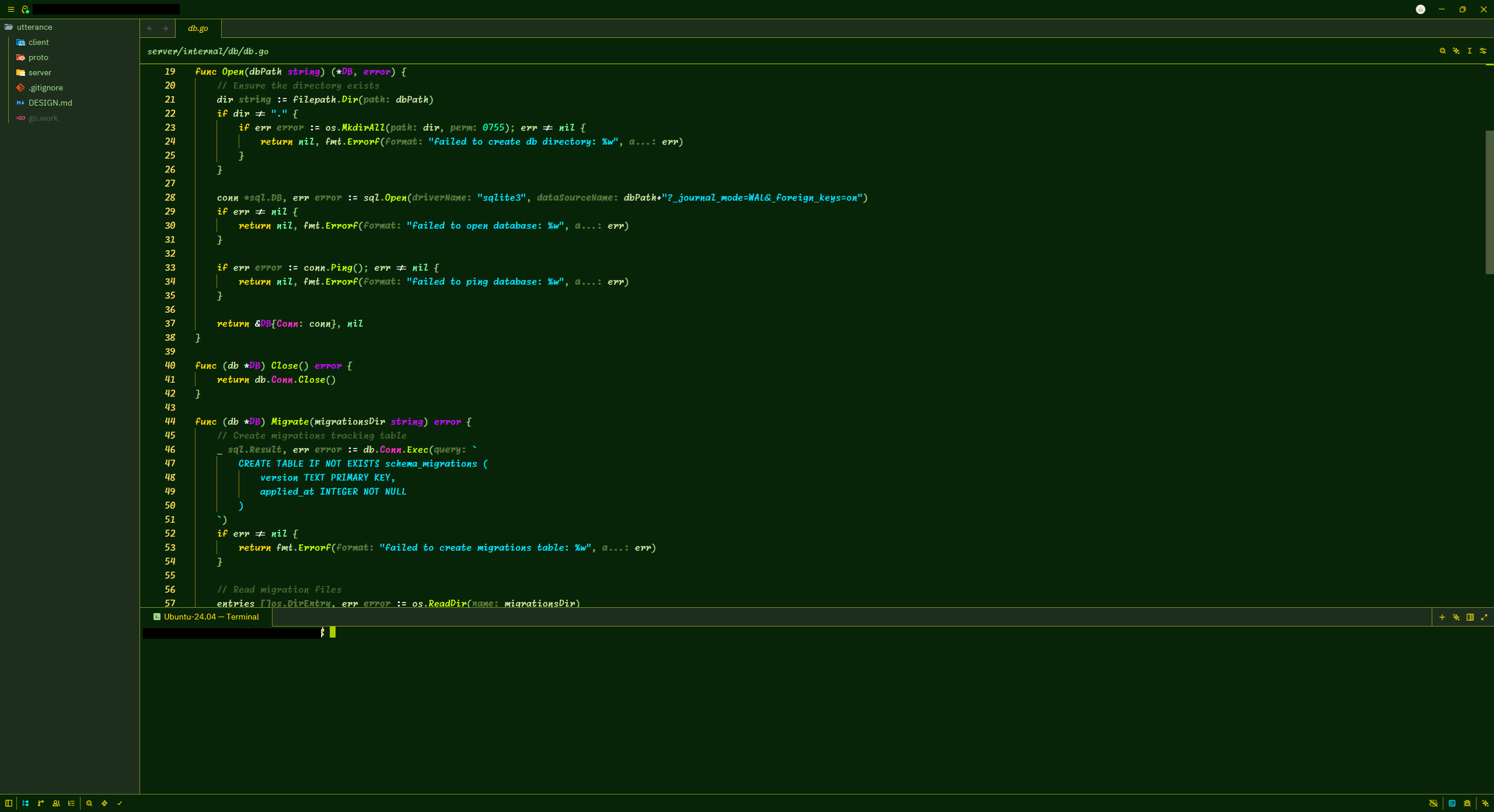1494x812 pixels.
Task: Toggle the Terminal panel icon in status bar
Action: [1452, 803]
